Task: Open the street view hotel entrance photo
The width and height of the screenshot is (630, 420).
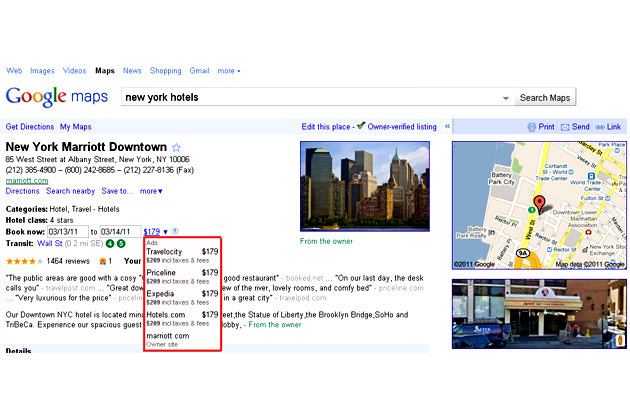Action: click(x=539, y=313)
